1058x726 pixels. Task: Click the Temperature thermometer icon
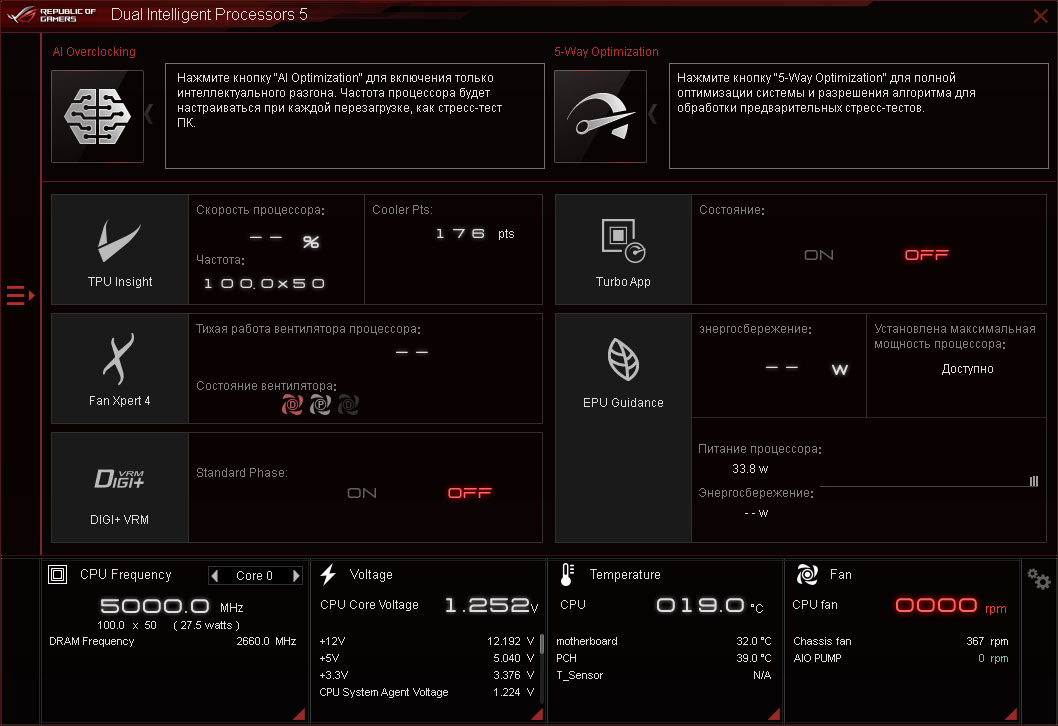(x=567, y=575)
